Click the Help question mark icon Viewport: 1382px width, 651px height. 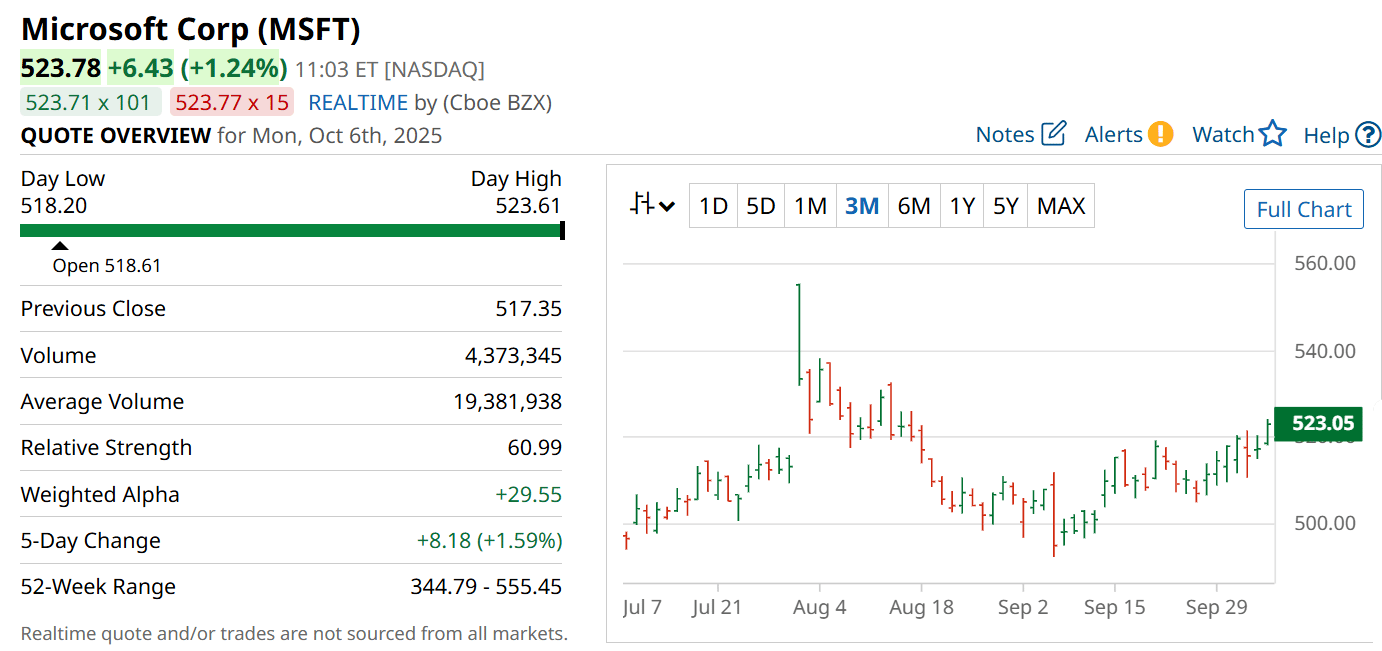pos(1368,135)
